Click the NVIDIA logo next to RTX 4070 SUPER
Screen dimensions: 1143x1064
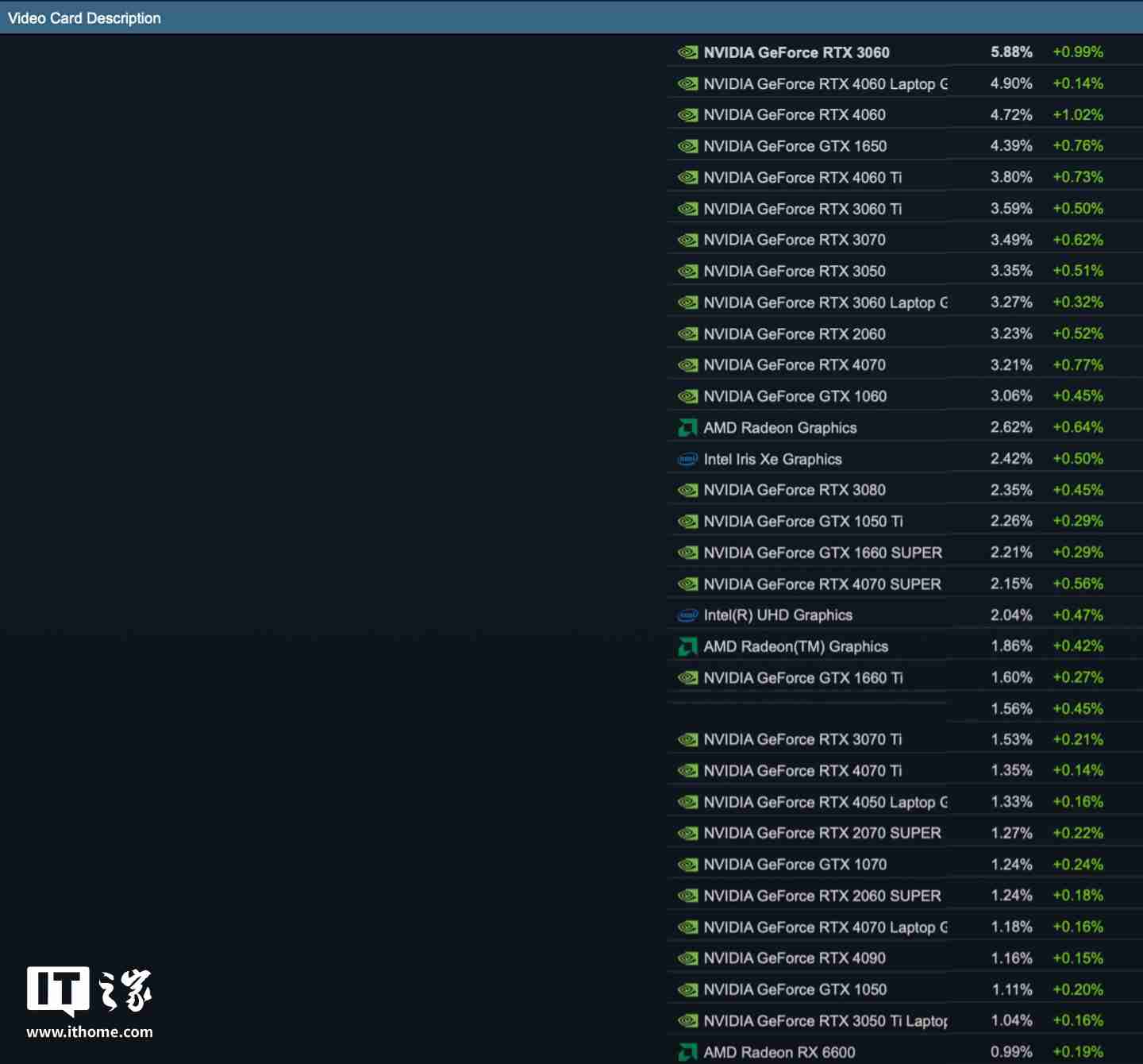point(687,584)
